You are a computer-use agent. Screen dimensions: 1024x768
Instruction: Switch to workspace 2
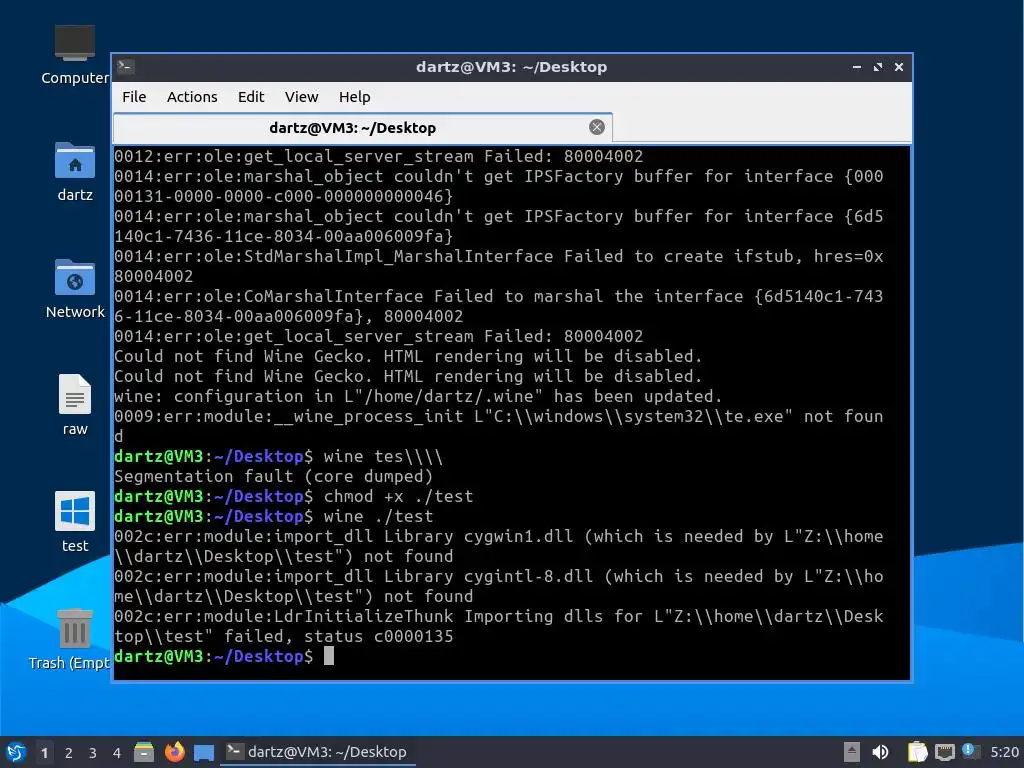[69, 753]
